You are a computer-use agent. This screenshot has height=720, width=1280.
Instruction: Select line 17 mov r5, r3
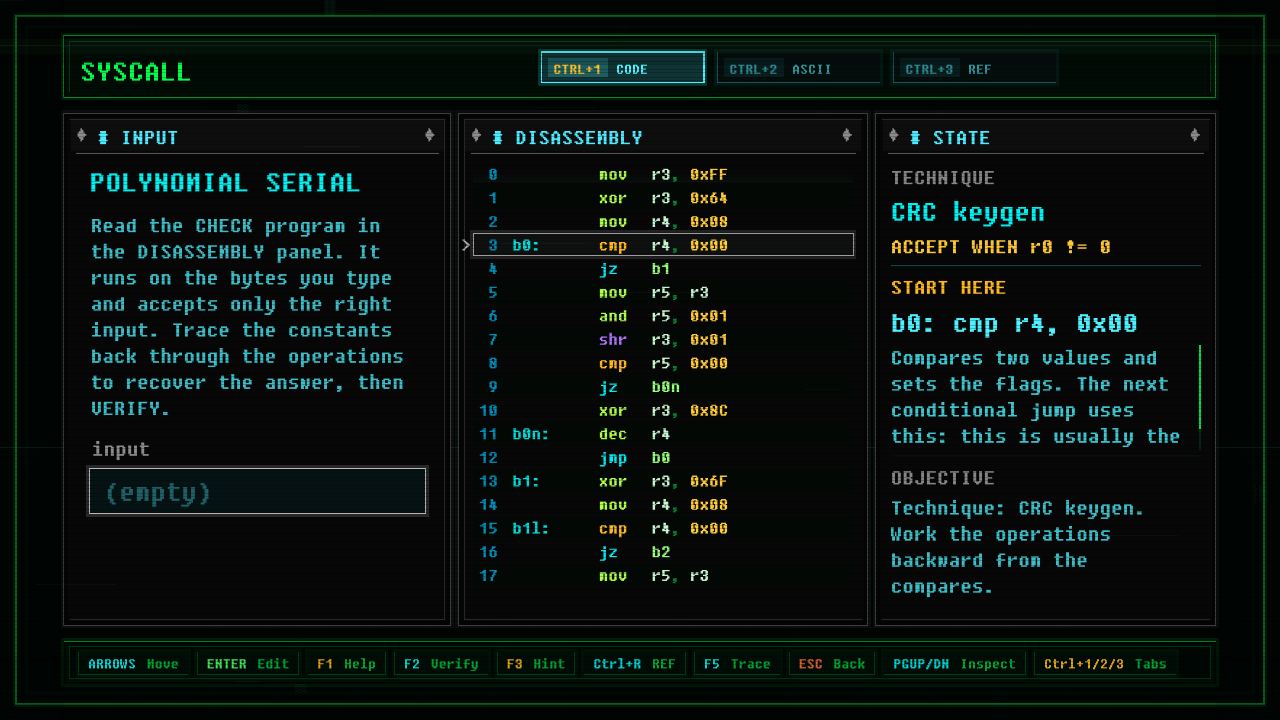[664, 576]
